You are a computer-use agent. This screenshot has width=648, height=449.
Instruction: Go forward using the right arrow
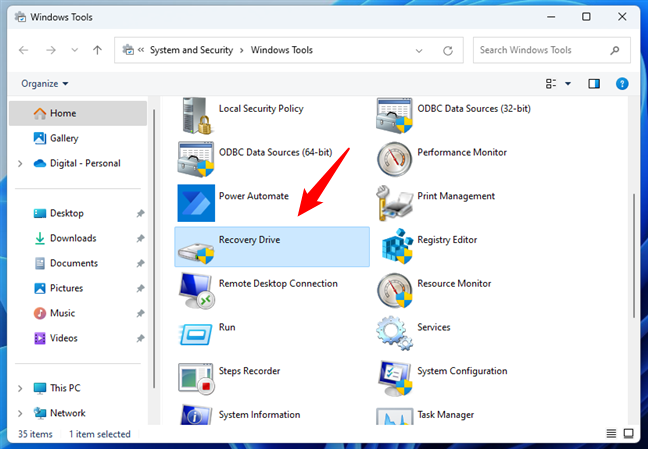pos(51,50)
